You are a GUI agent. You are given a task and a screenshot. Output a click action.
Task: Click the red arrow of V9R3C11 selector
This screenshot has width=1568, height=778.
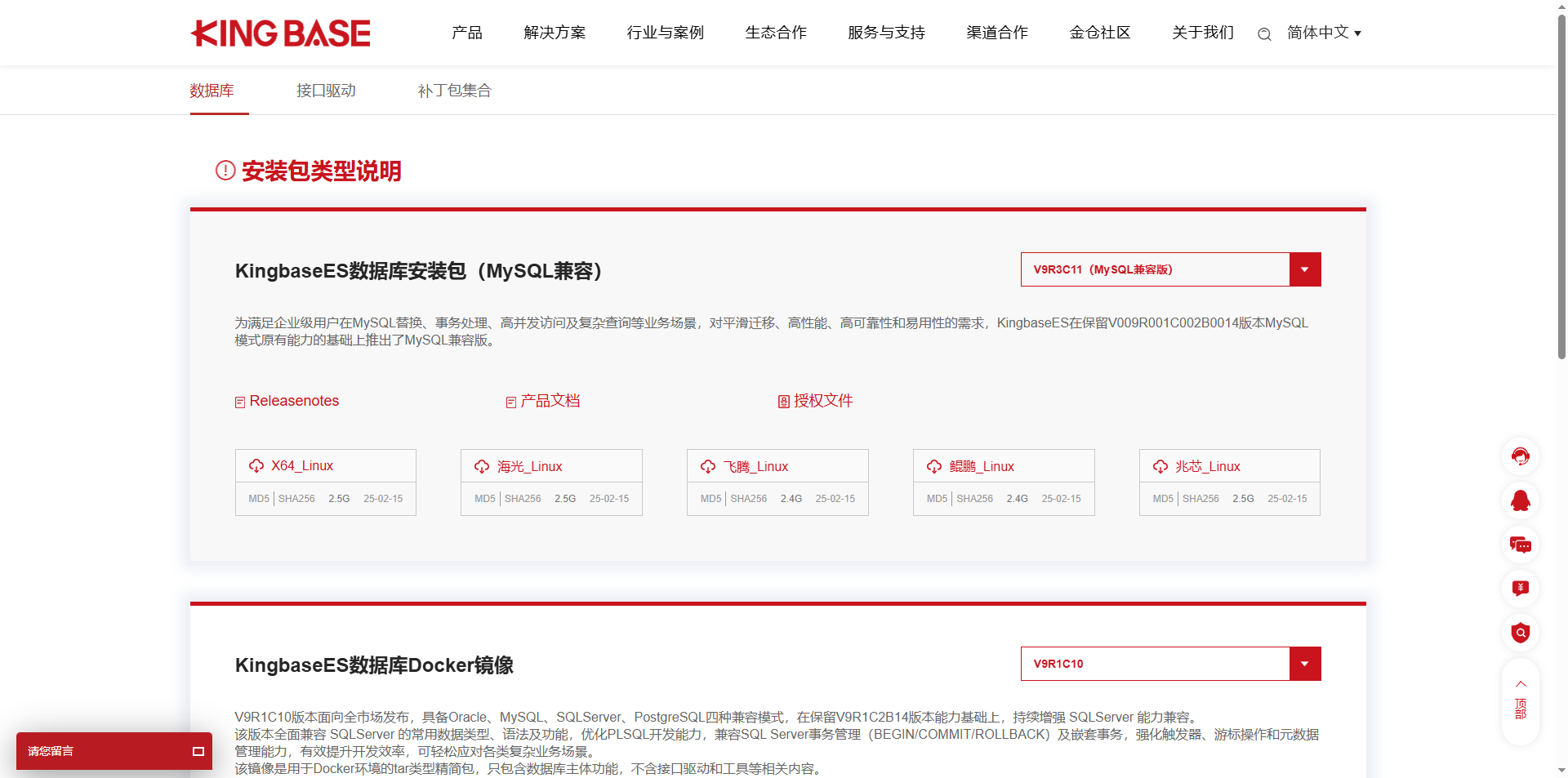click(x=1305, y=269)
